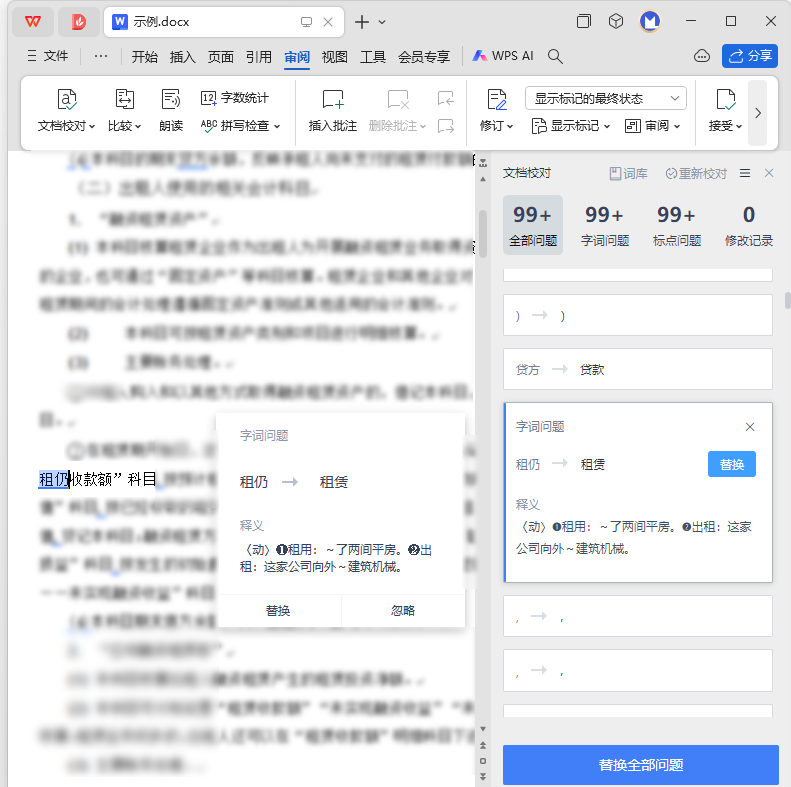Open the 字数统计 word count tool
The height and width of the screenshot is (787, 791).
pos(234,98)
